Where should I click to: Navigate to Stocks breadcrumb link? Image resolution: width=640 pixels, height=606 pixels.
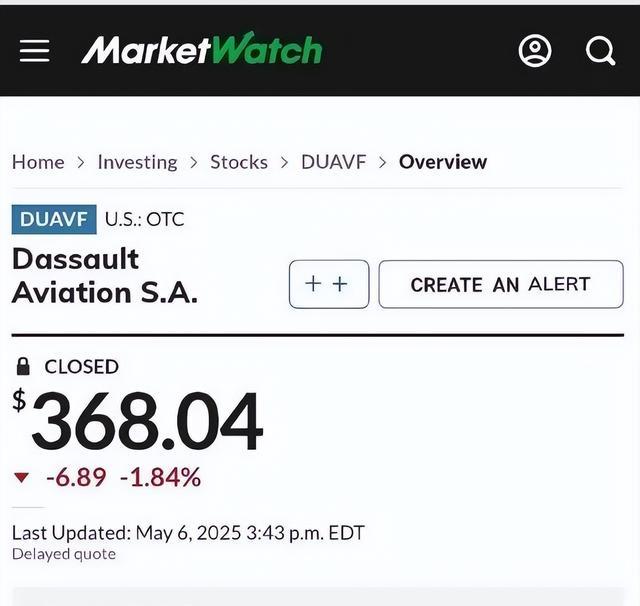coord(239,162)
